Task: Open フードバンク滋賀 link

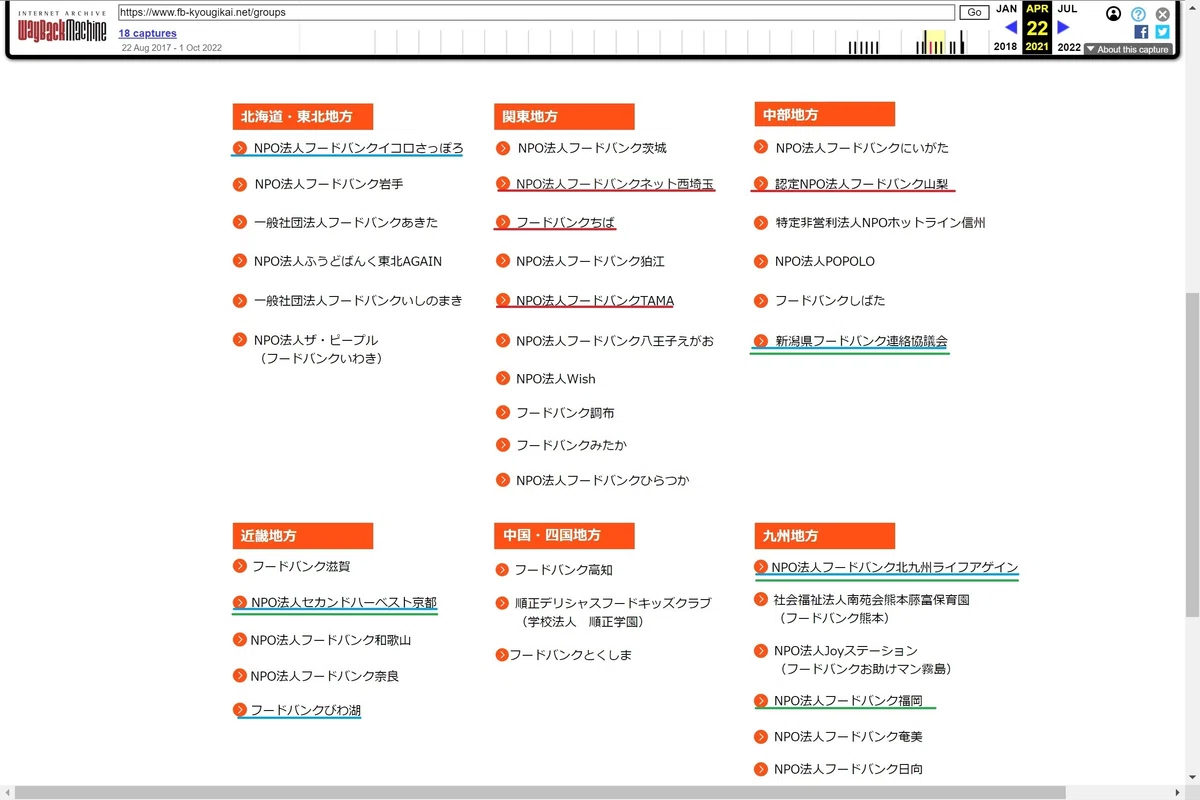Action: click(x=301, y=566)
